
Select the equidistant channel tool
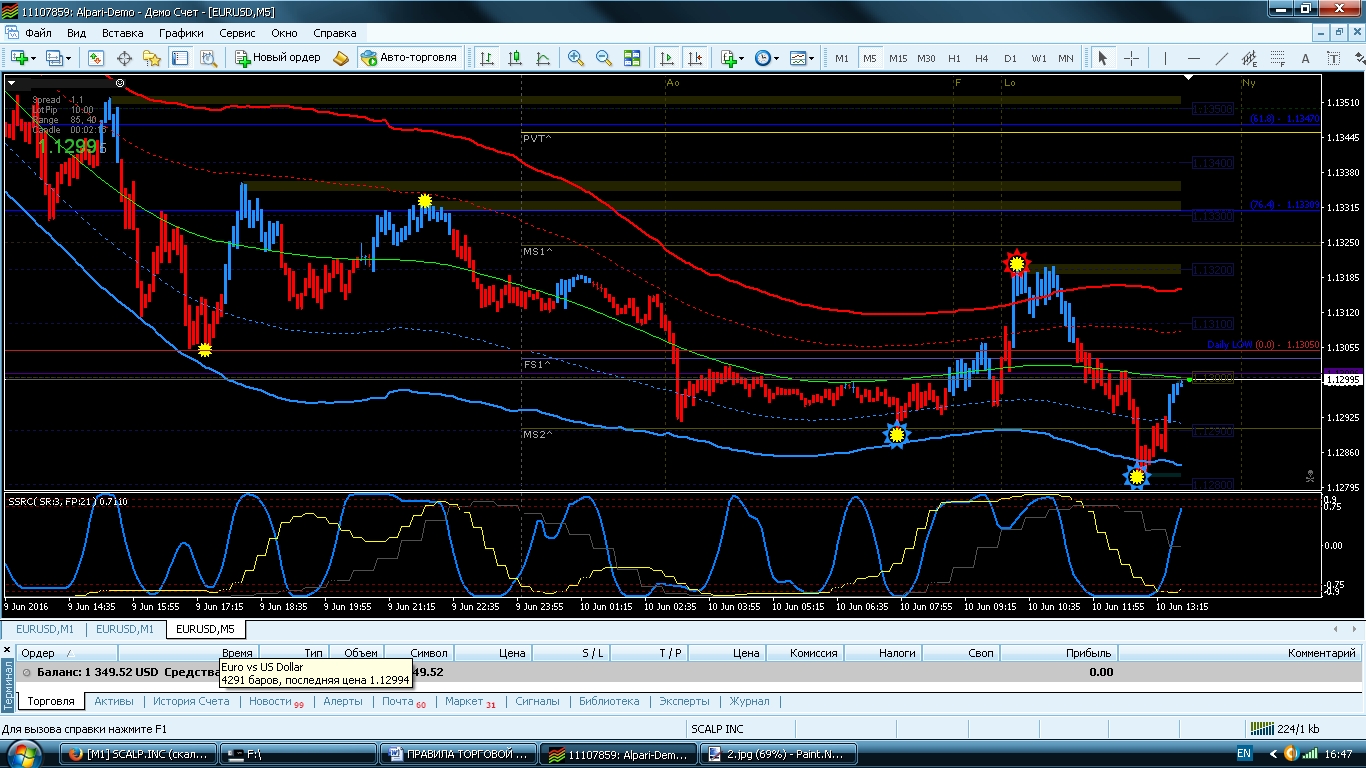point(1249,58)
